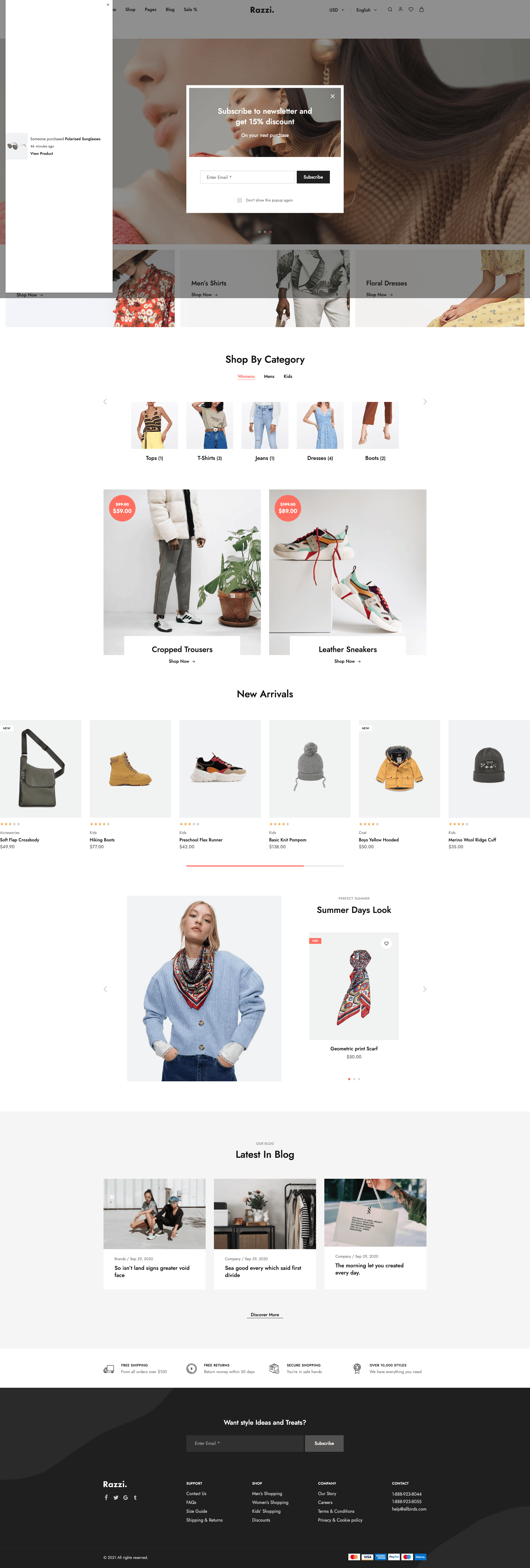Switch to the Mens category tab

pos(269,377)
